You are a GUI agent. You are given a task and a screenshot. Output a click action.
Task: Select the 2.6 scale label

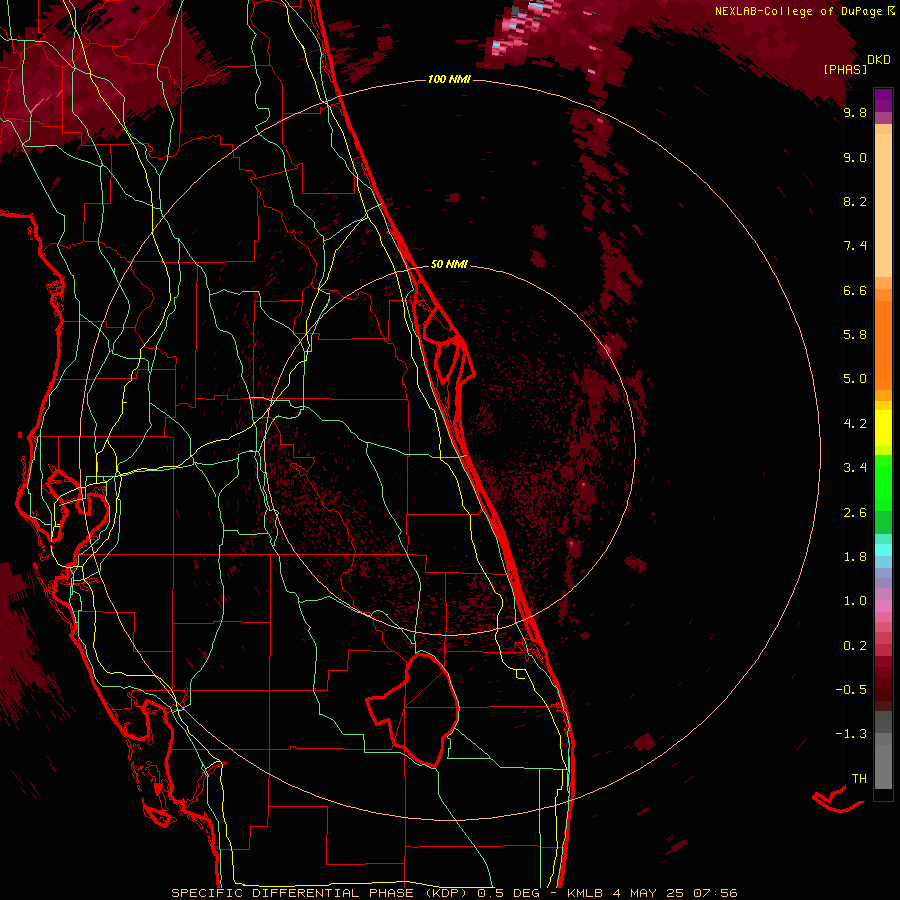(x=855, y=513)
